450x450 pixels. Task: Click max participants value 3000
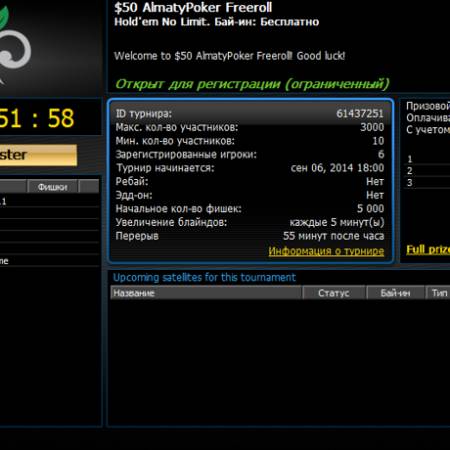[372, 127]
